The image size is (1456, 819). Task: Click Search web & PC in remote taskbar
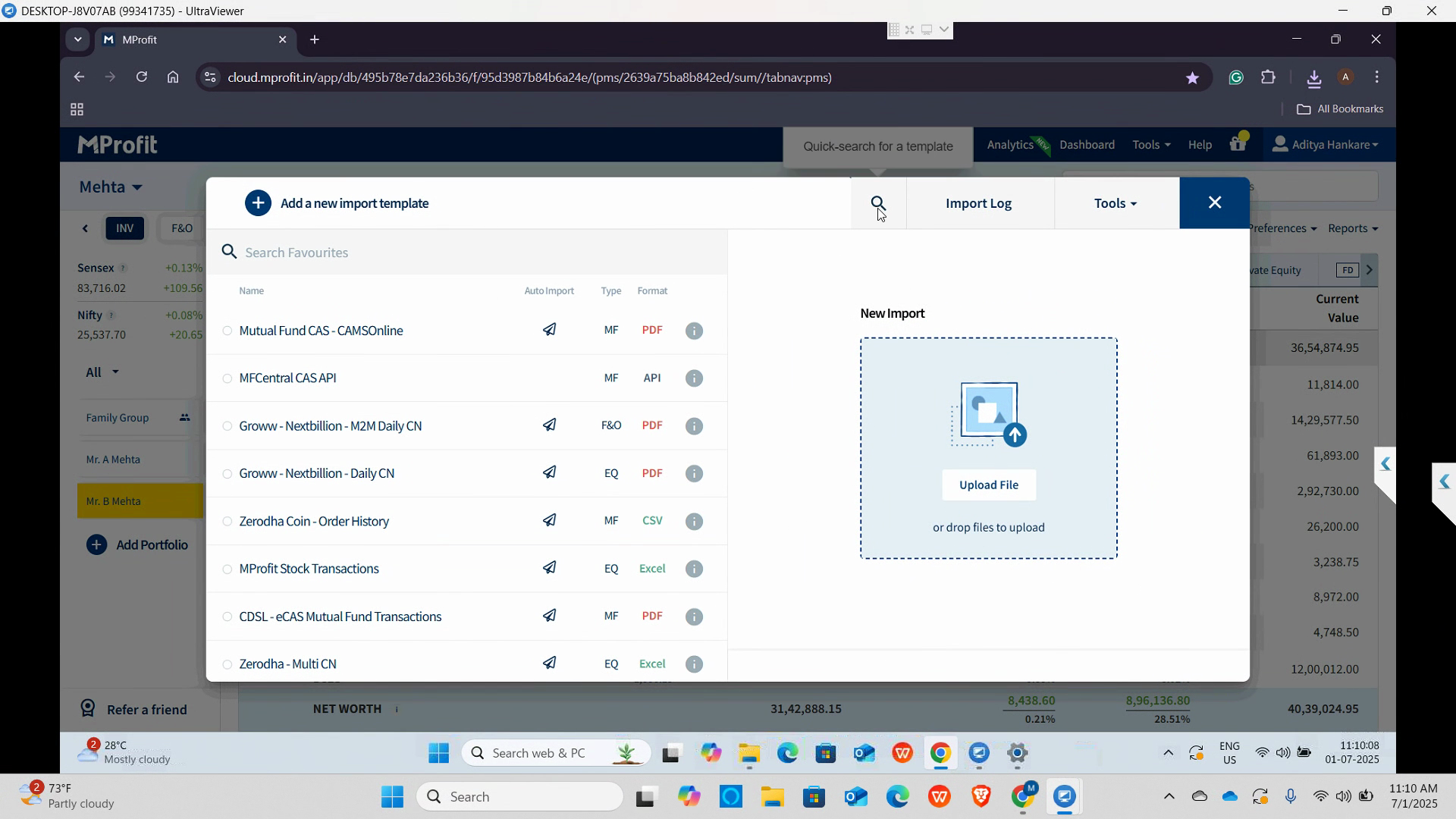coord(556,753)
